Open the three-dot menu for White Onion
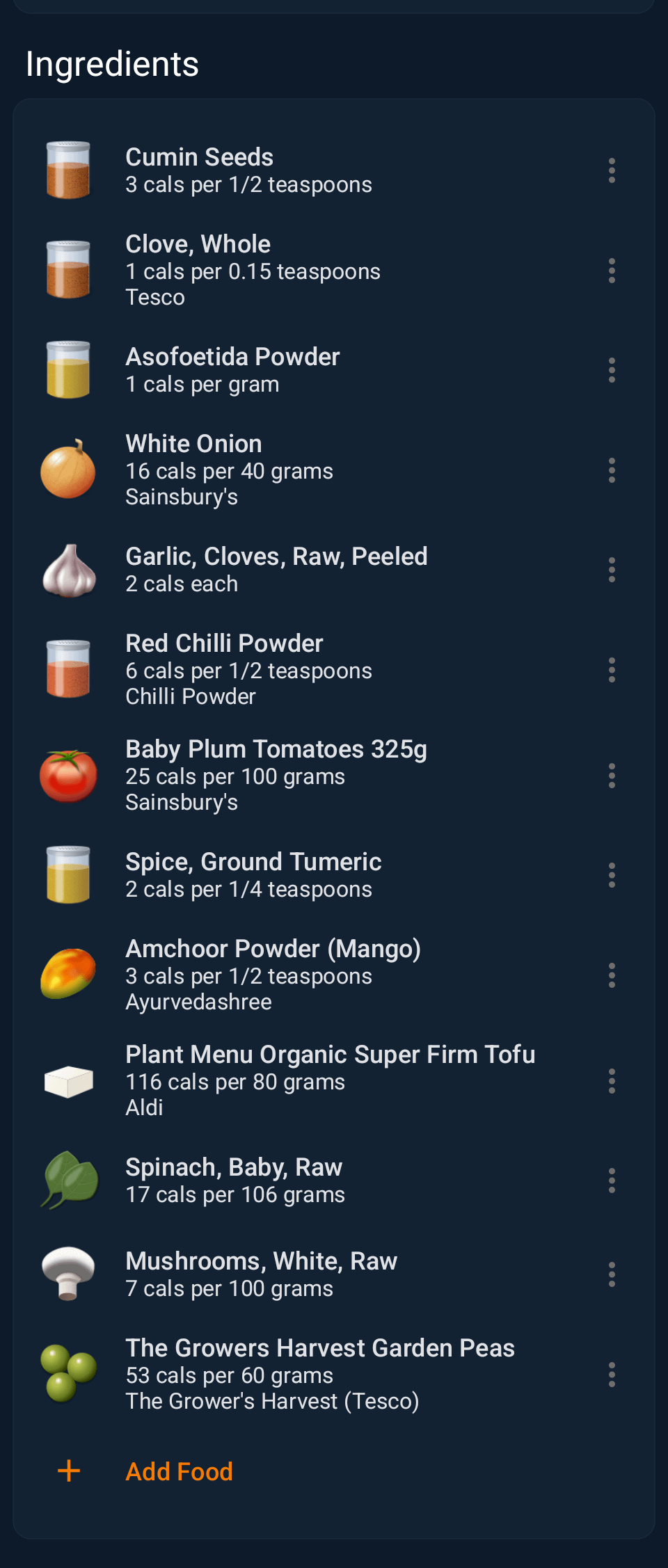Screen dimensions: 668x1568 [x=612, y=470]
